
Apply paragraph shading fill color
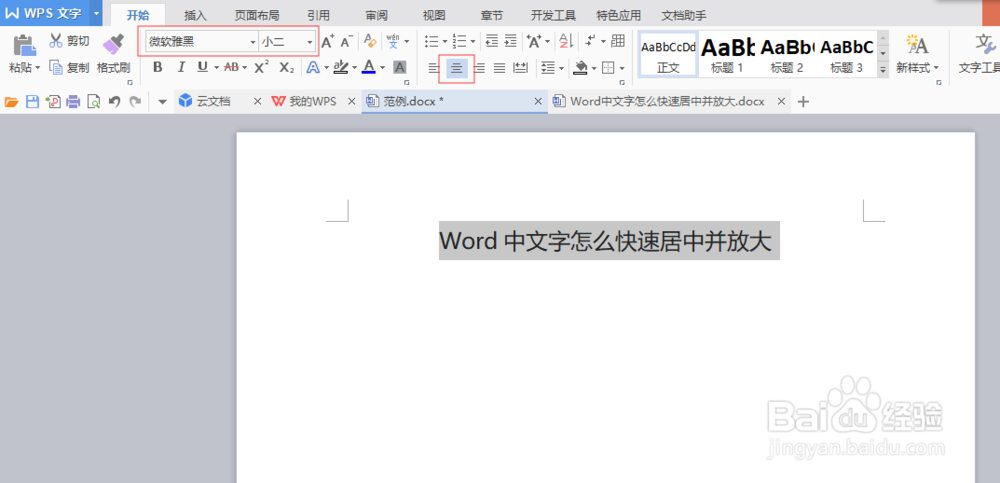click(580, 67)
